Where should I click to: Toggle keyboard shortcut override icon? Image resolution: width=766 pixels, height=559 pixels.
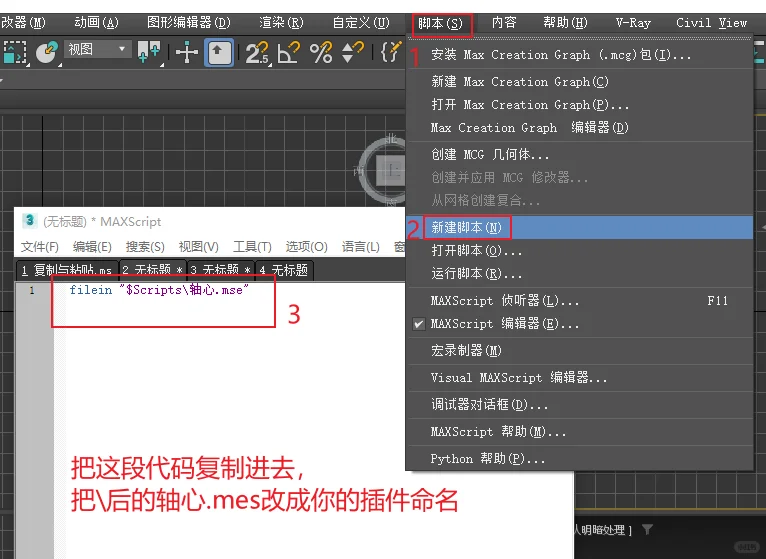coord(218,52)
